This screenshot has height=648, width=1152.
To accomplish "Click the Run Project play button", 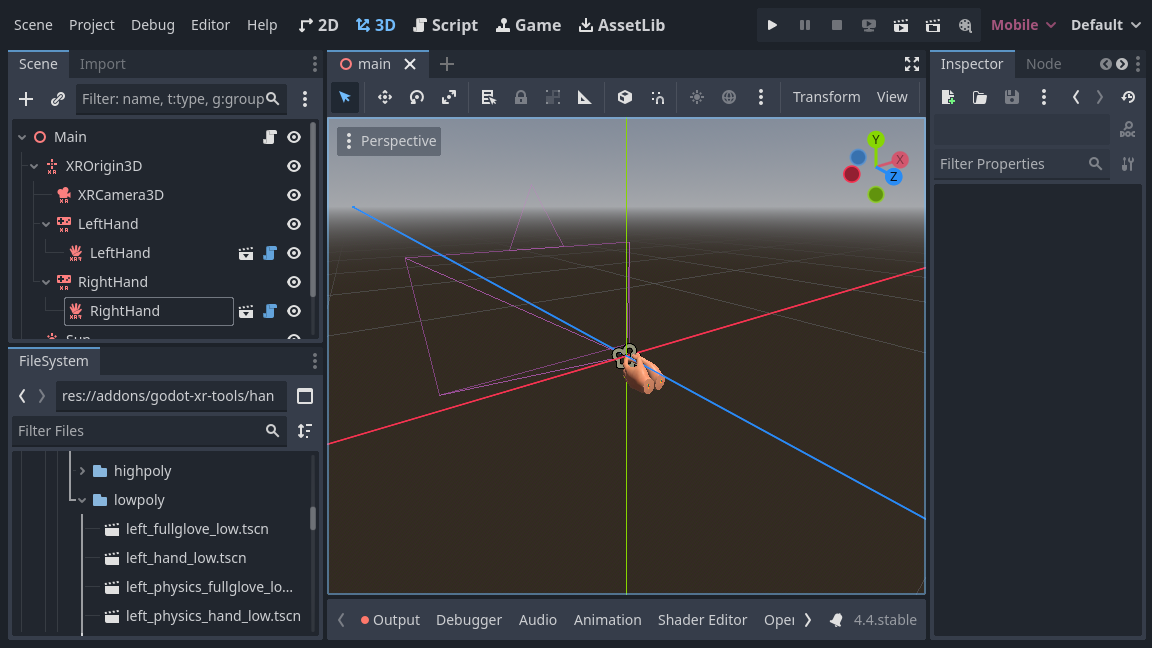I will (772, 25).
